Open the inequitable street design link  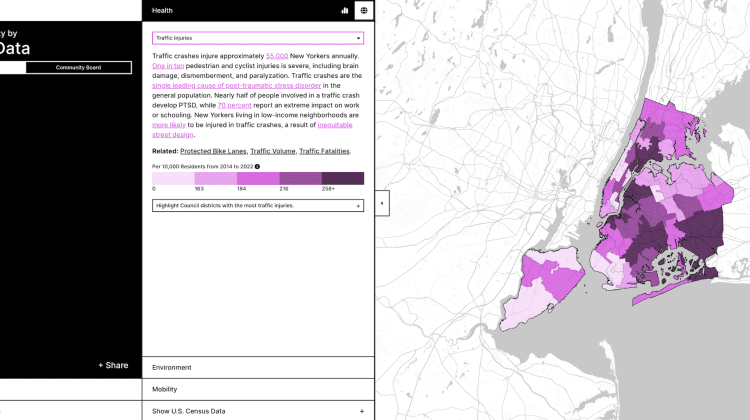335,125
